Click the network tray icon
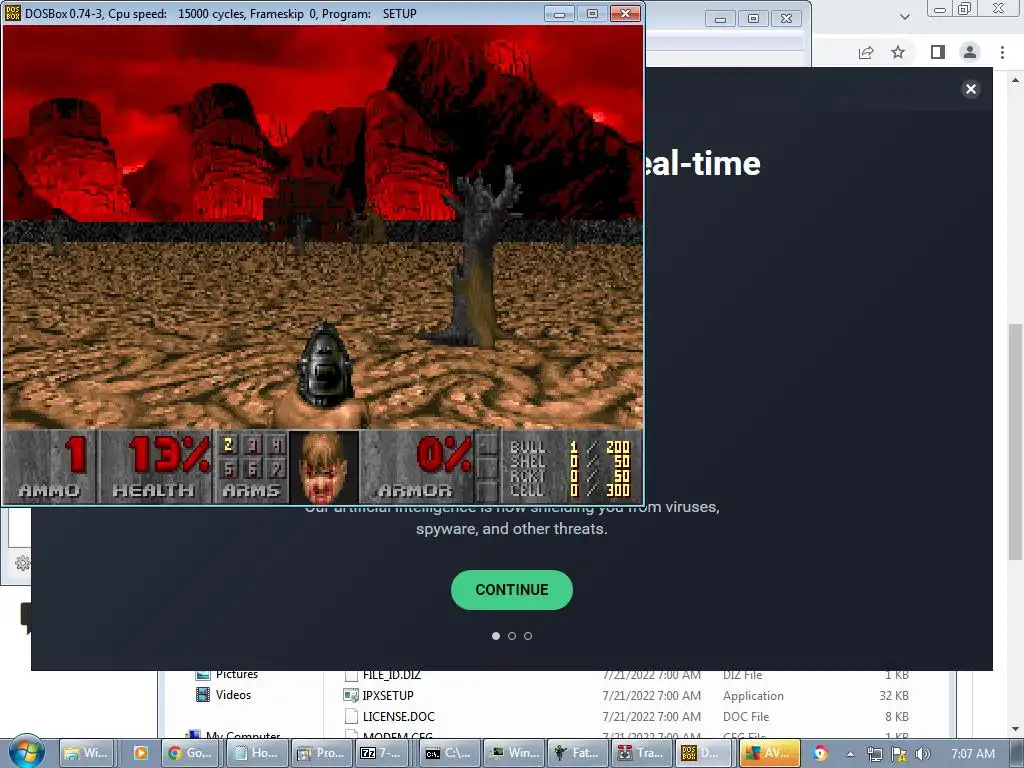Screen dimensions: 1024x768 tap(874, 754)
